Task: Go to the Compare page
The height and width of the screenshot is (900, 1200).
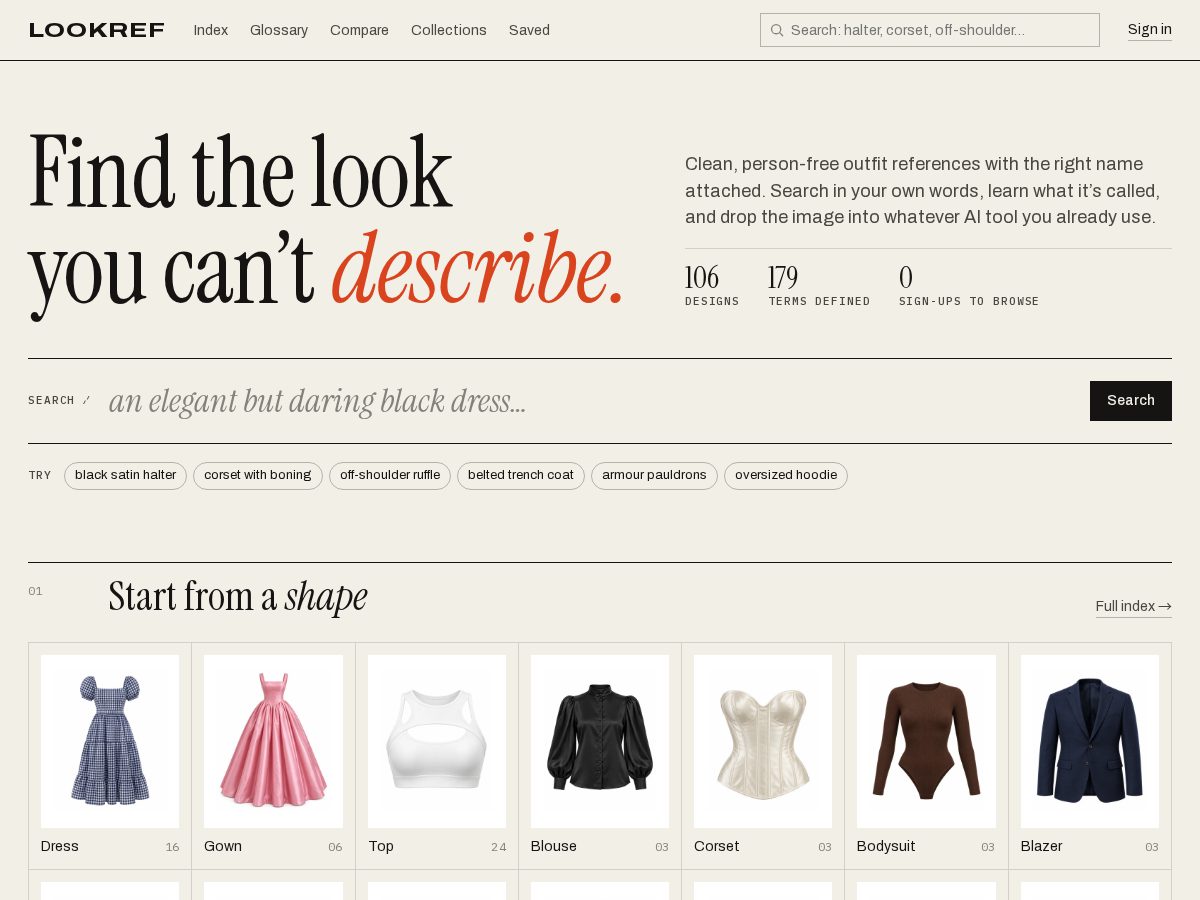Action: 359,30
